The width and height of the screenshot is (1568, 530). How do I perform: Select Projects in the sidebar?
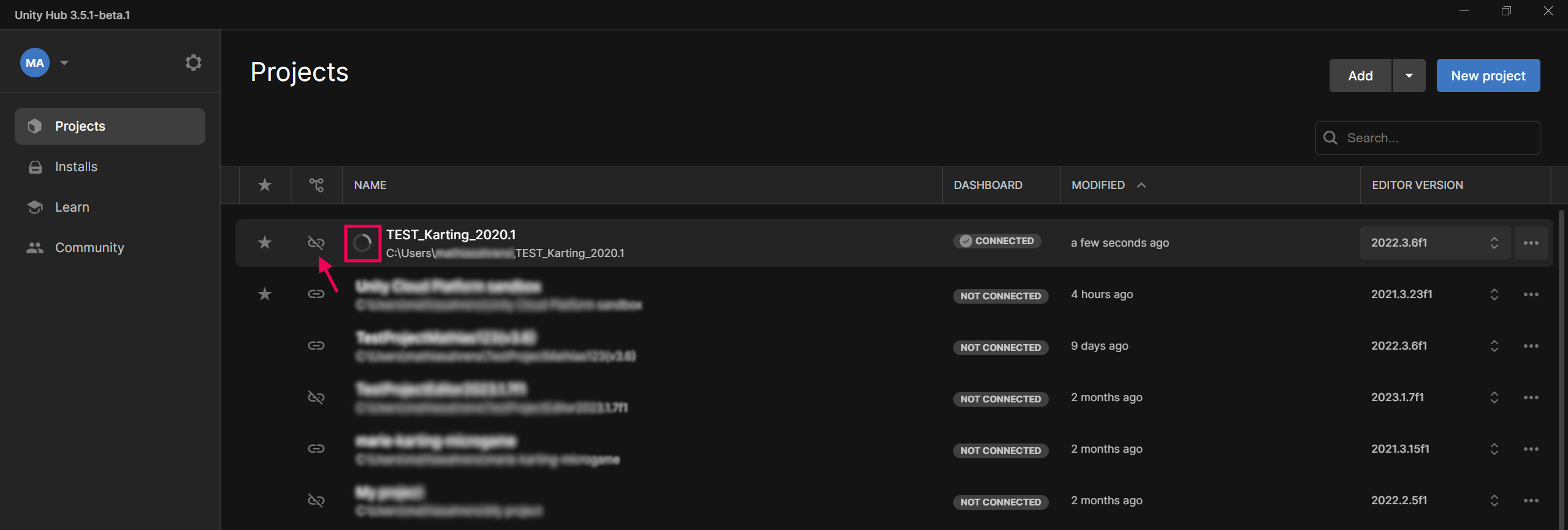coord(110,126)
